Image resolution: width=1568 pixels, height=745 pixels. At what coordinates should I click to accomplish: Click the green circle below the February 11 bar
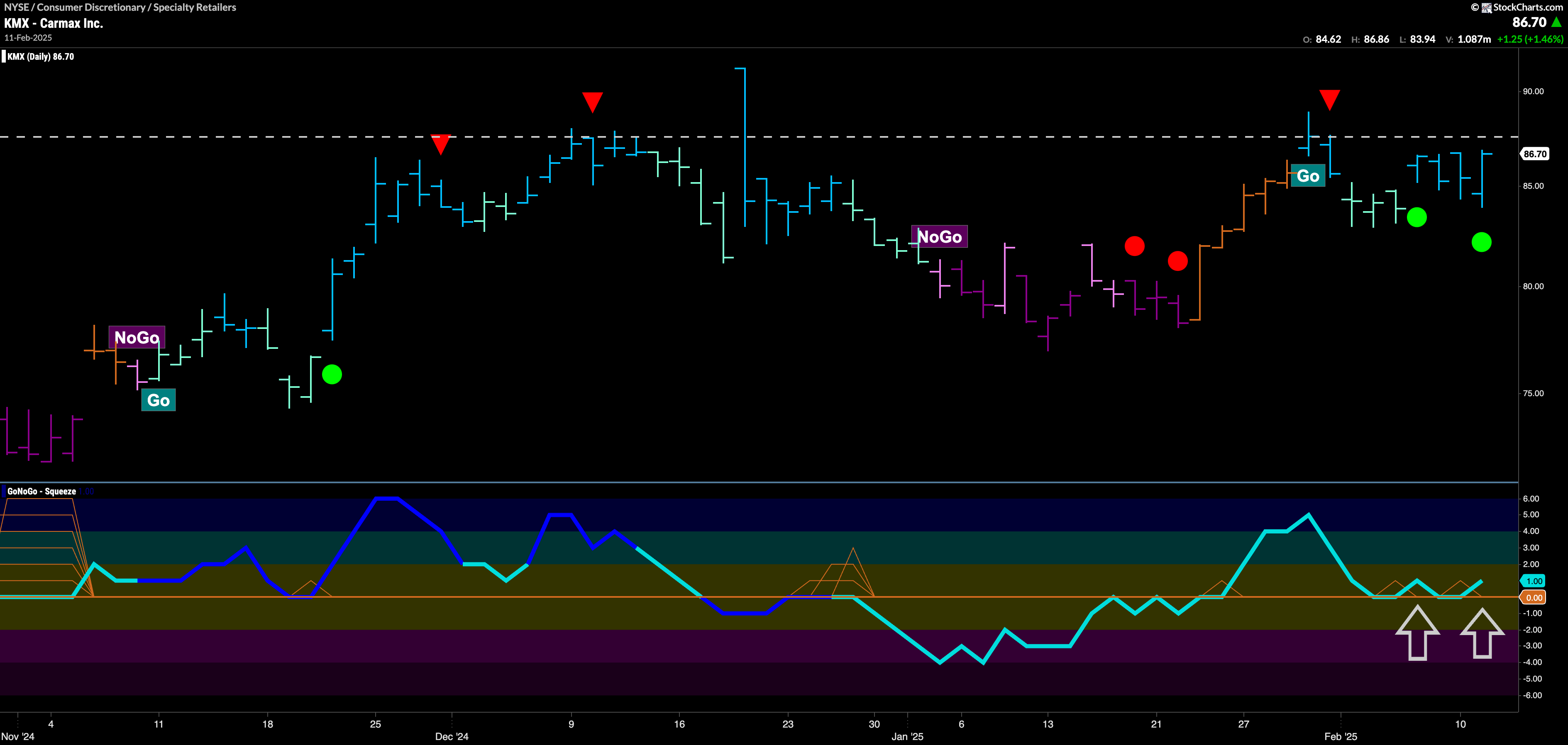pos(1482,242)
